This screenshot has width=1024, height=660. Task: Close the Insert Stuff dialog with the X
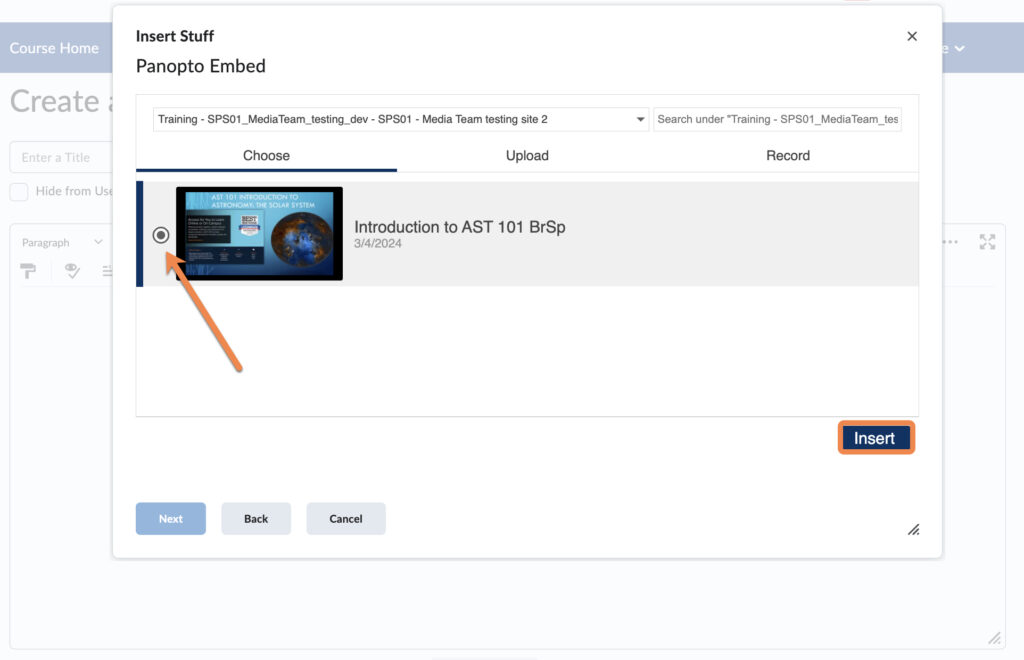tap(911, 35)
